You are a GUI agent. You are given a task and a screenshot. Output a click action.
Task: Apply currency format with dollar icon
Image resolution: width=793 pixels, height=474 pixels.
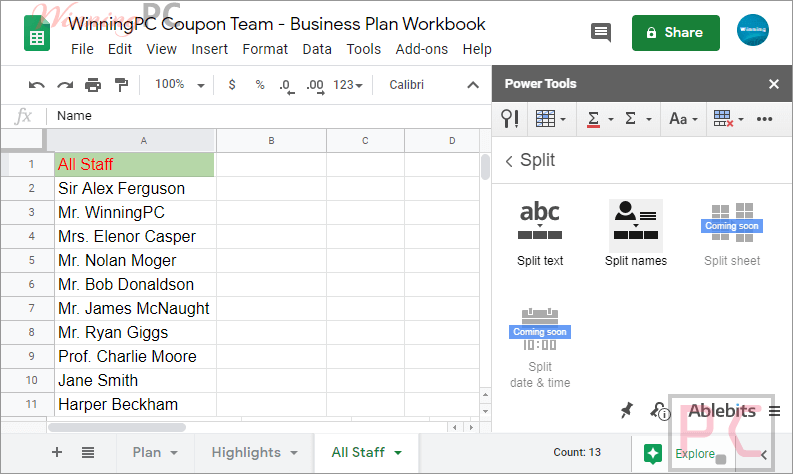232,84
